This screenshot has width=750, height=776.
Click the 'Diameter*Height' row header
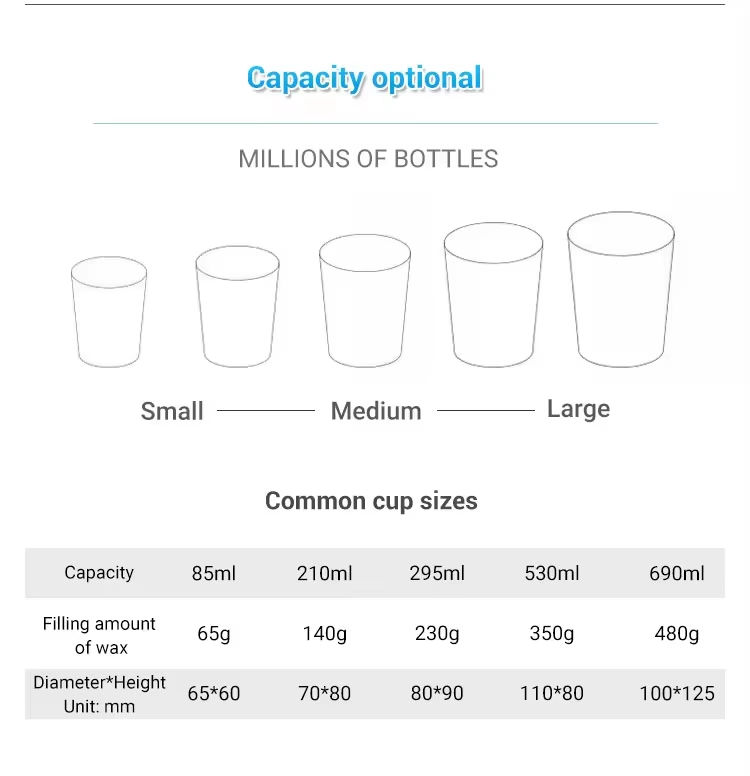99,694
